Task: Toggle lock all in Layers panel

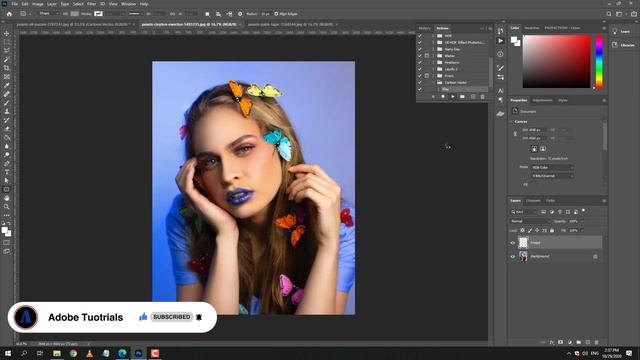Action: pyautogui.click(x=552, y=231)
